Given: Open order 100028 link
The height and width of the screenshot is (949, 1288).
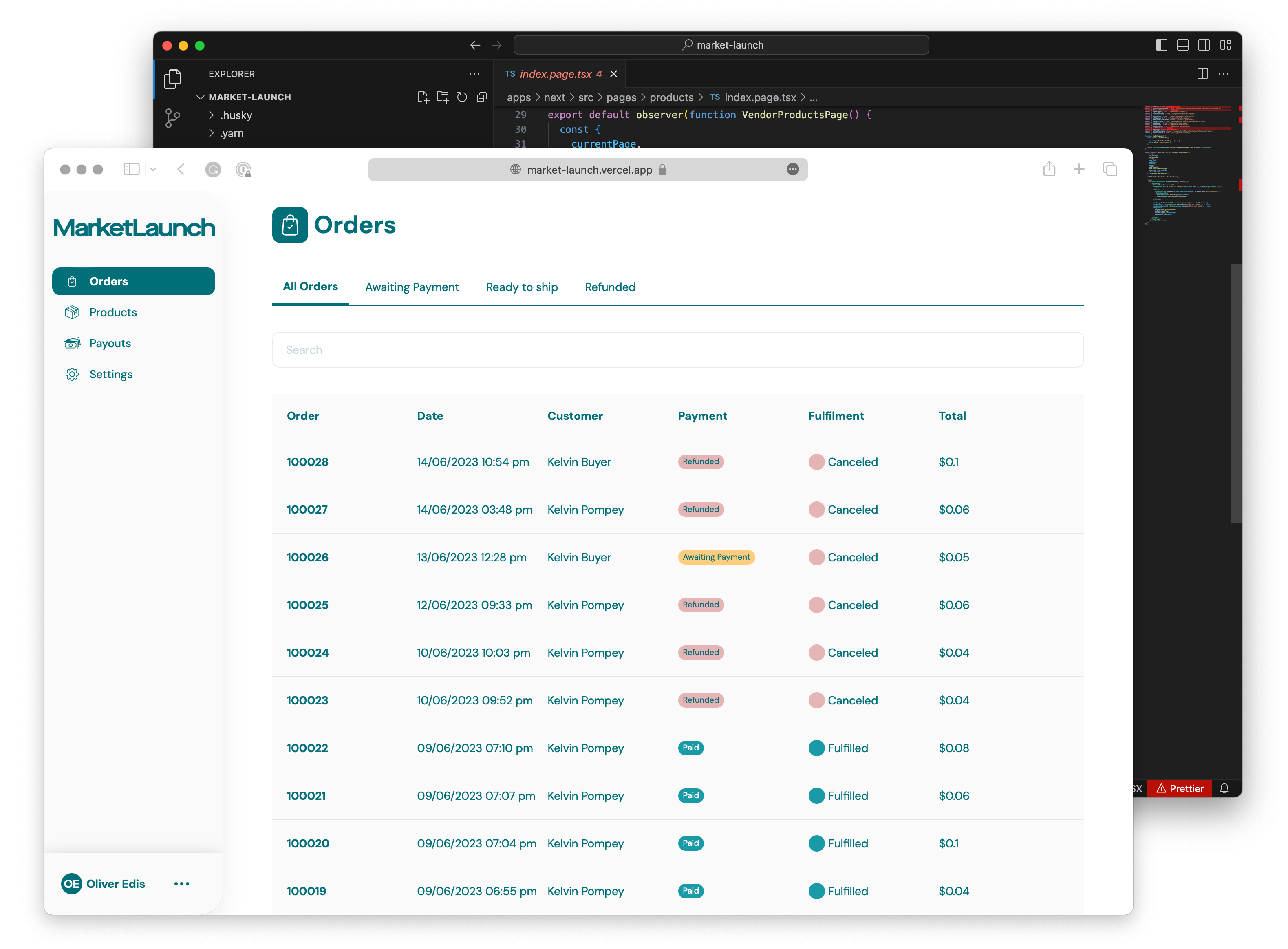Looking at the screenshot, I should point(307,462).
